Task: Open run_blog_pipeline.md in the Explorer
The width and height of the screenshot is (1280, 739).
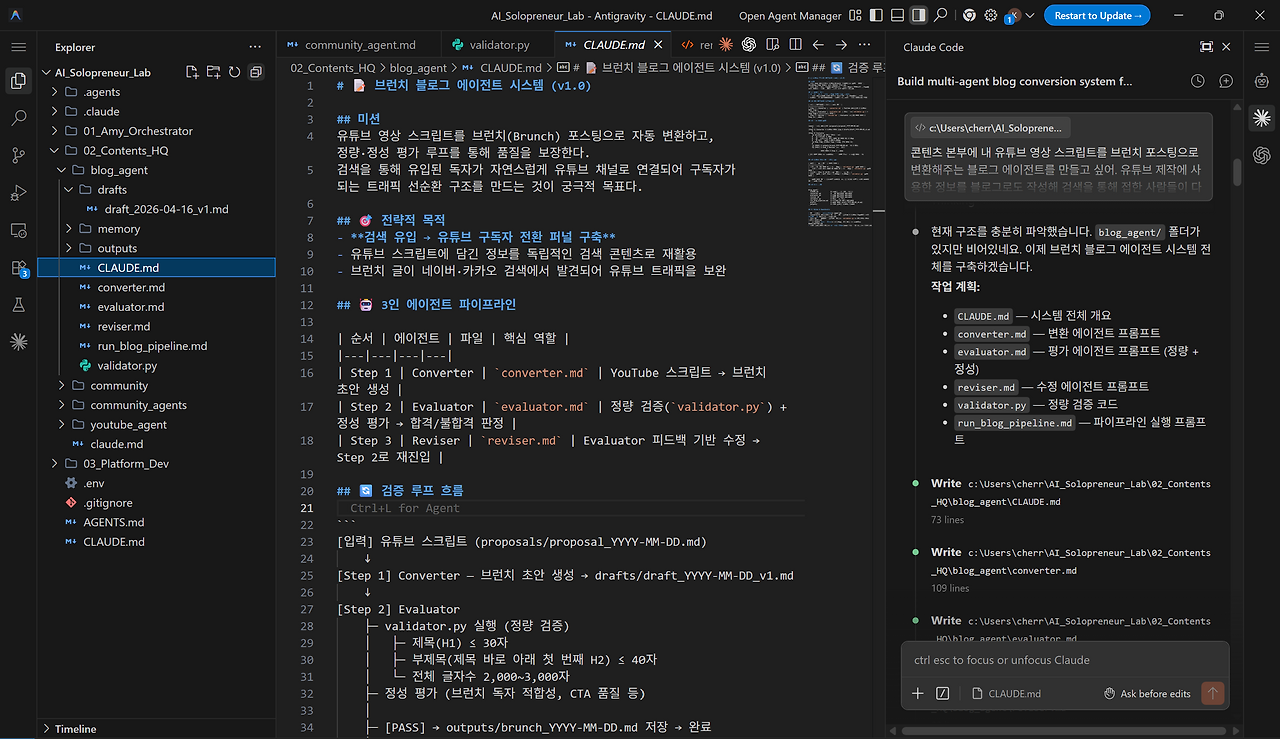Action: (x=156, y=346)
